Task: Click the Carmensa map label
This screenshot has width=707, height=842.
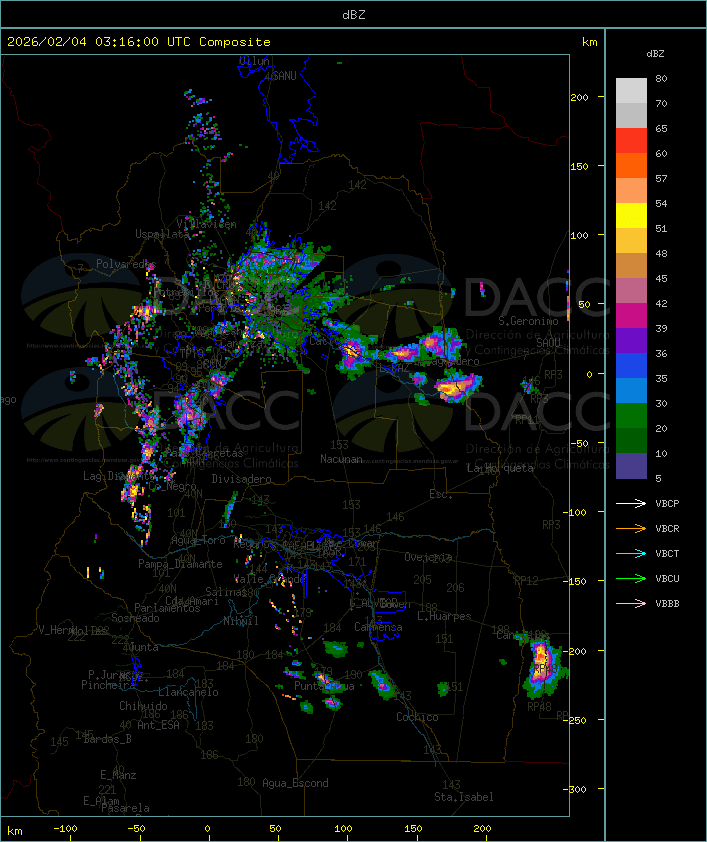Action: pyautogui.click(x=378, y=627)
